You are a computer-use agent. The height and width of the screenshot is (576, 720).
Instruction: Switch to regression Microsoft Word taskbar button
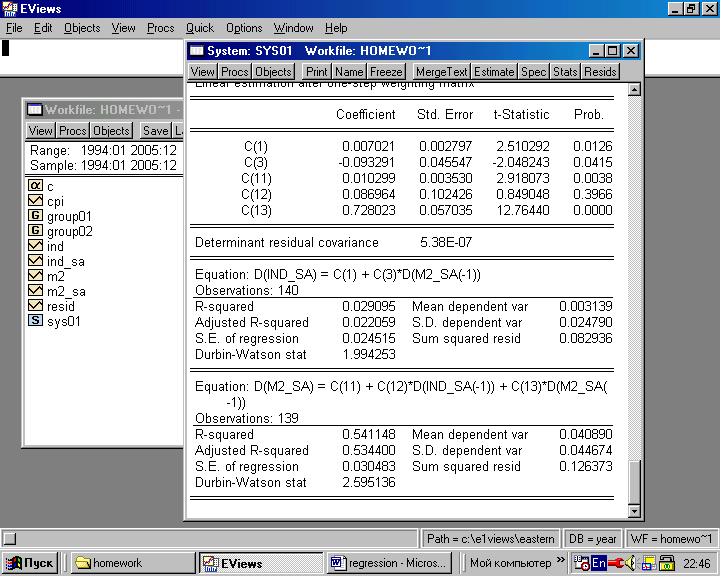(x=389, y=563)
